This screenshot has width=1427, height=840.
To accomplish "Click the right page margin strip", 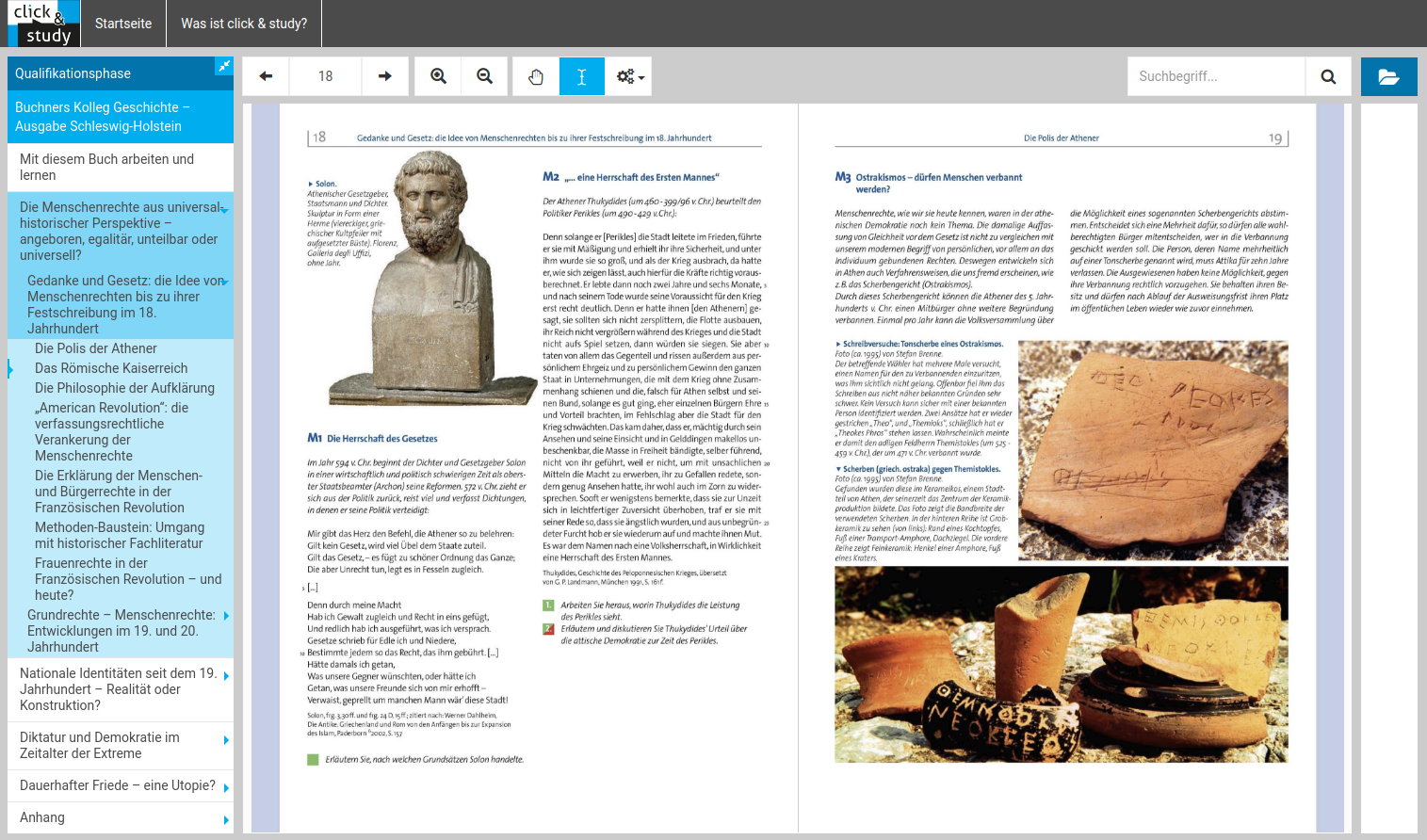I will [1330, 468].
